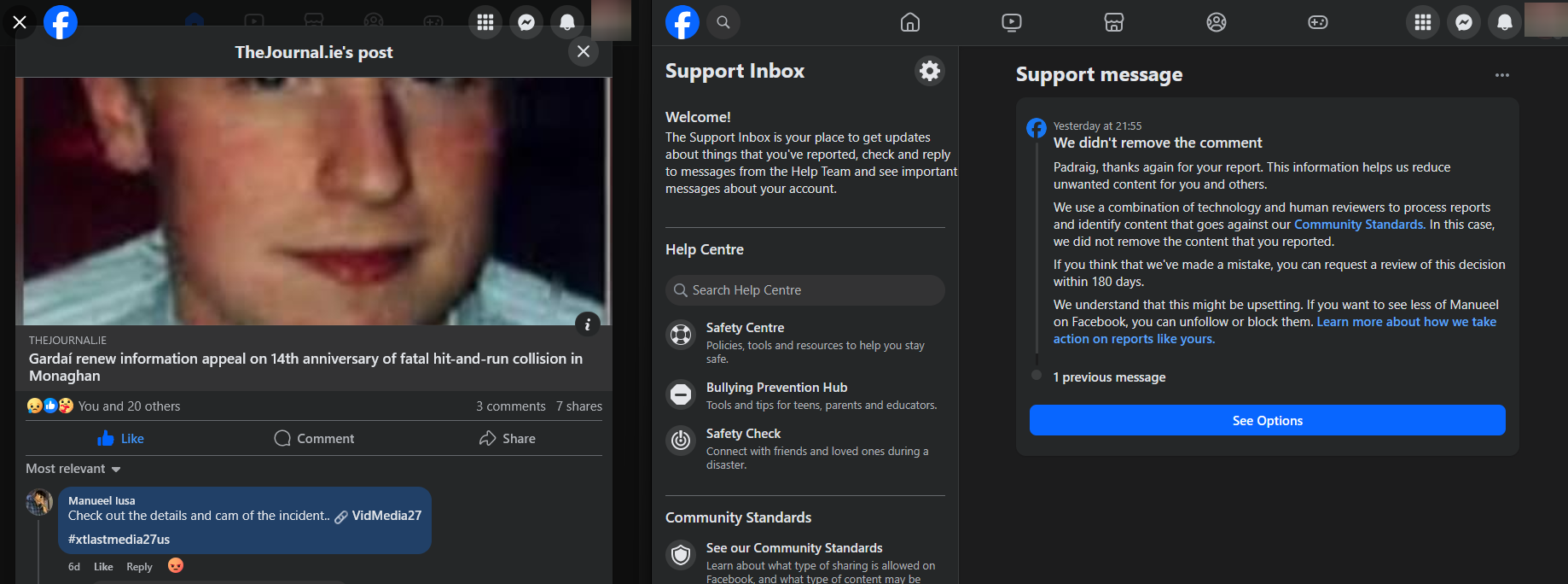Viewport: 1568px width, 584px height.
Task: Open Gardaí renew information appeal headline
Action: 305,367
